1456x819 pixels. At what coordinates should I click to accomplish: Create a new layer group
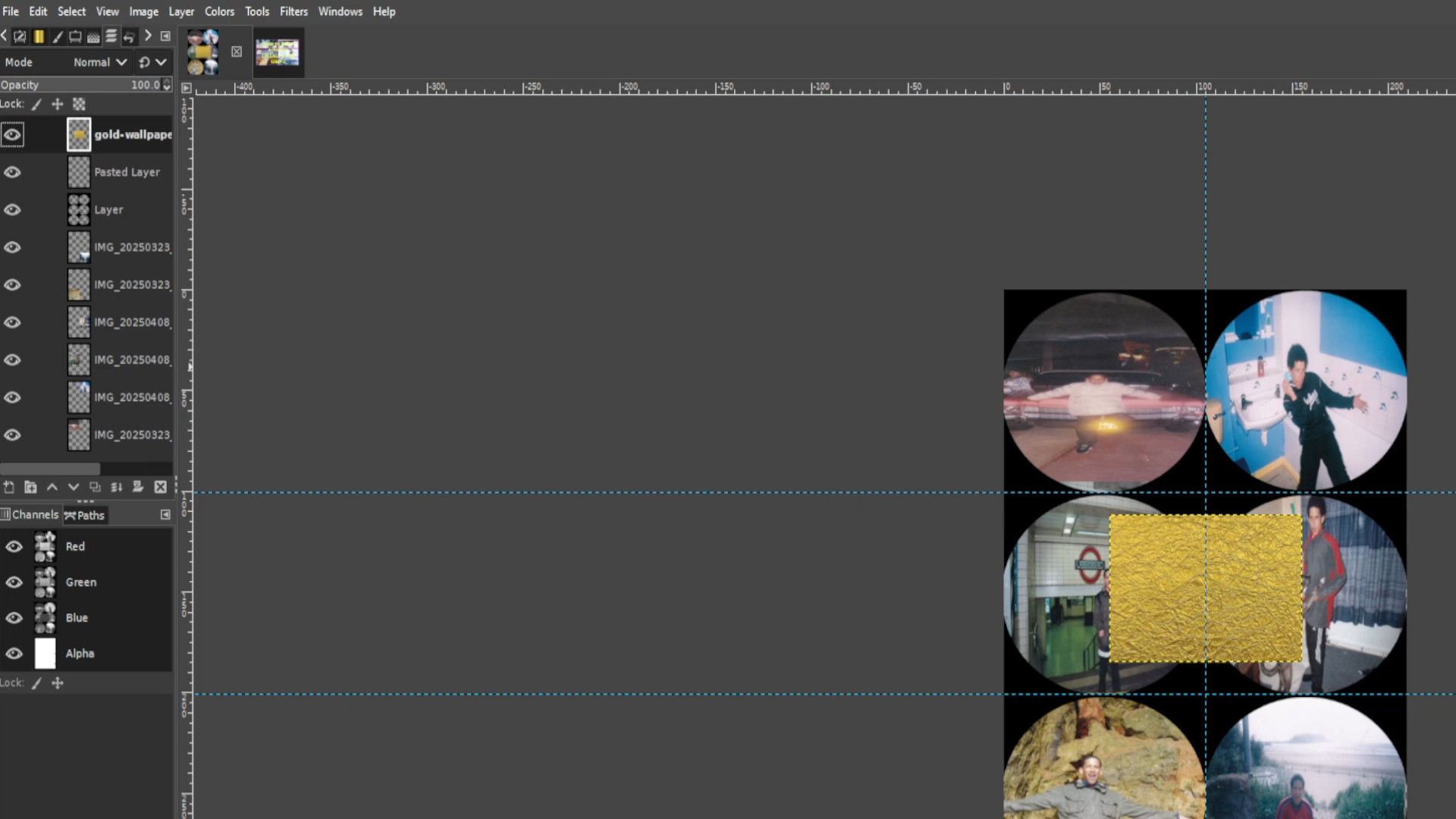tap(30, 487)
